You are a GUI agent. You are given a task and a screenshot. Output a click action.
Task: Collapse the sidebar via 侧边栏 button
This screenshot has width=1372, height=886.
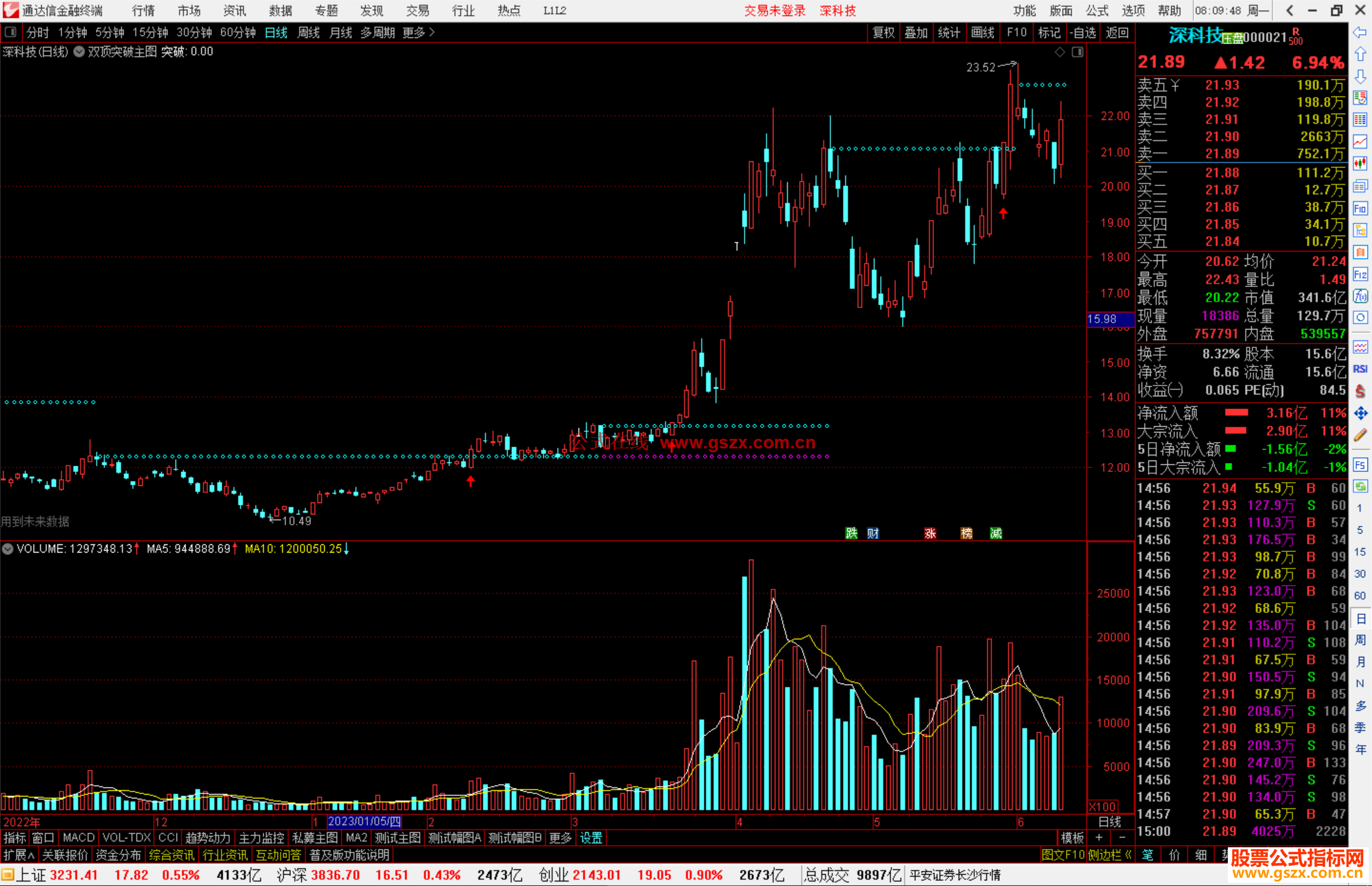pos(1110,855)
